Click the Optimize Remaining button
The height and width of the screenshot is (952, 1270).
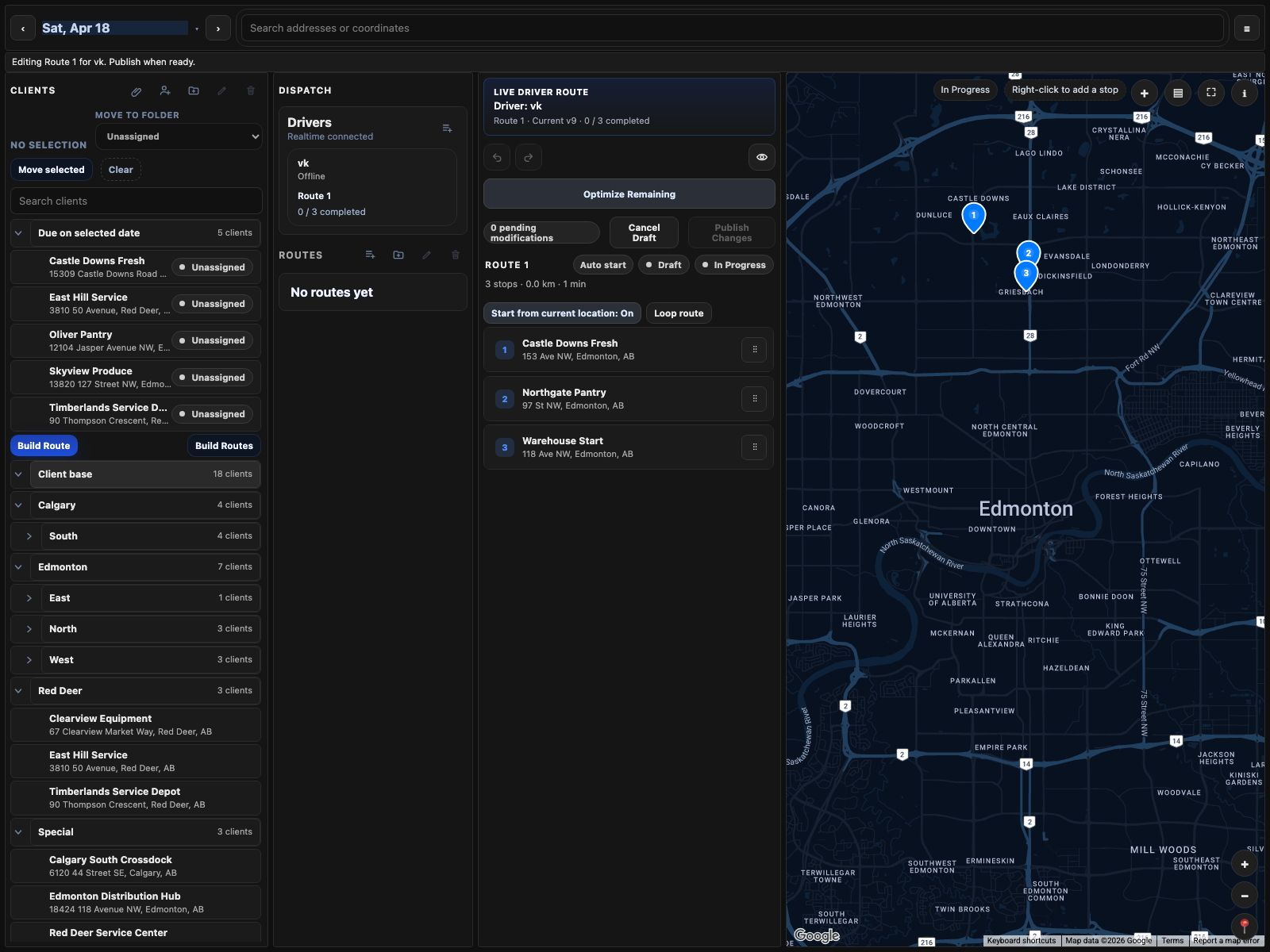629,194
